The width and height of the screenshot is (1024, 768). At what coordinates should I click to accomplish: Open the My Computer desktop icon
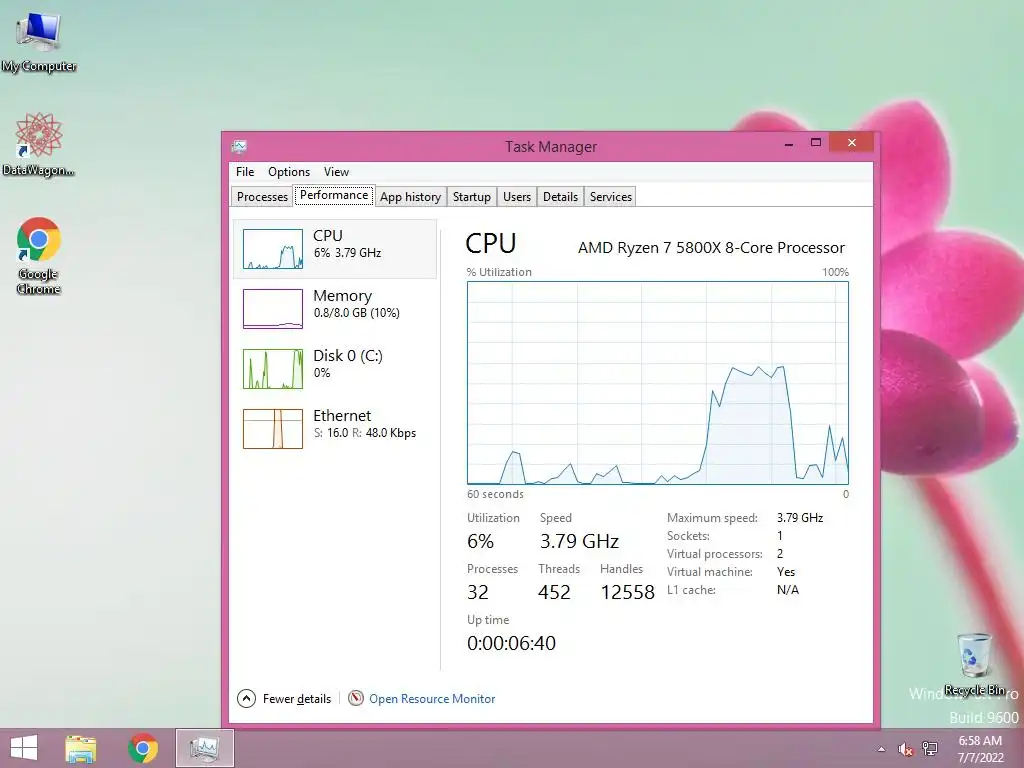[x=39, y=40]
